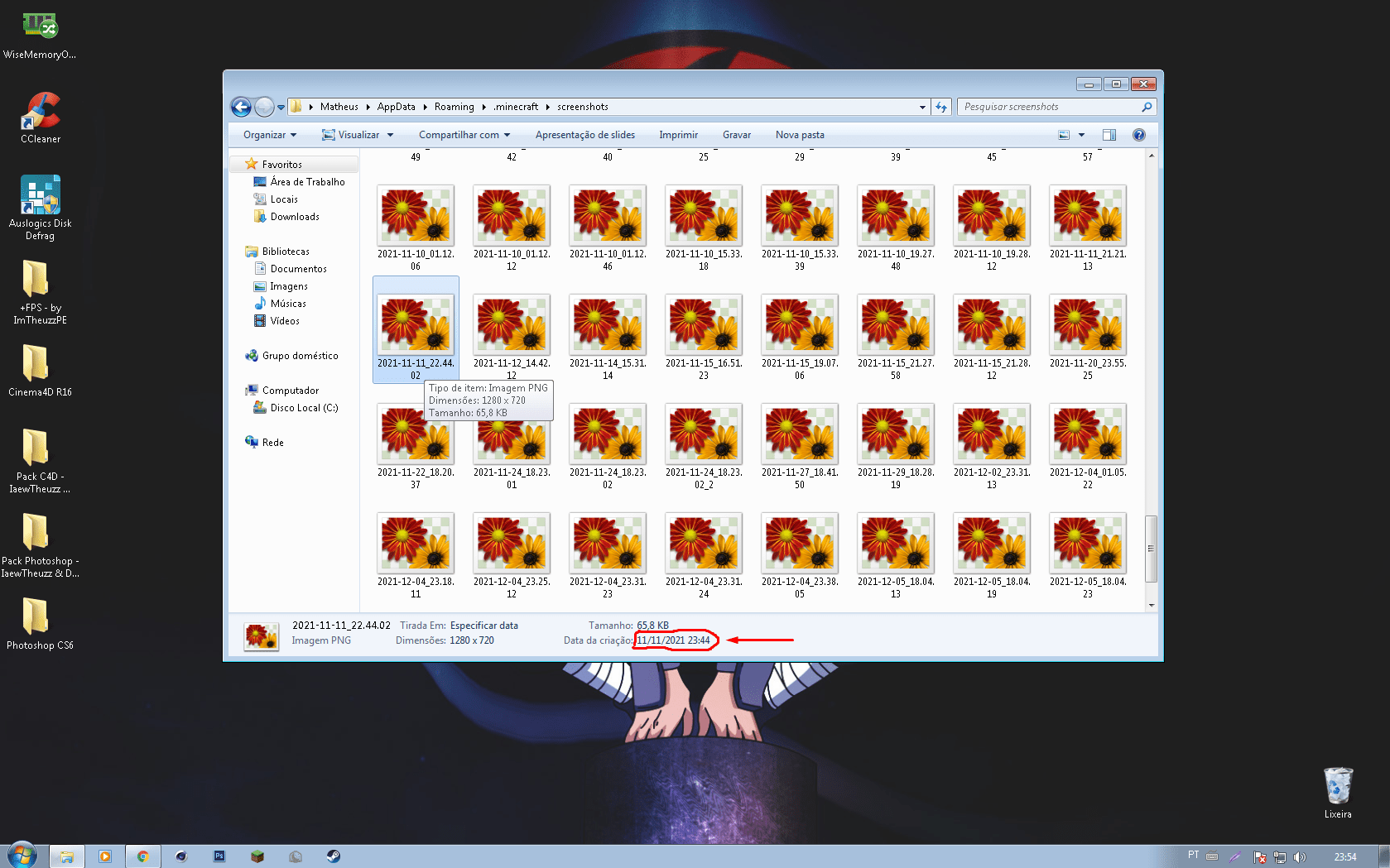
Task: Click the search magnifier icon
Action: click(1147, 107)
